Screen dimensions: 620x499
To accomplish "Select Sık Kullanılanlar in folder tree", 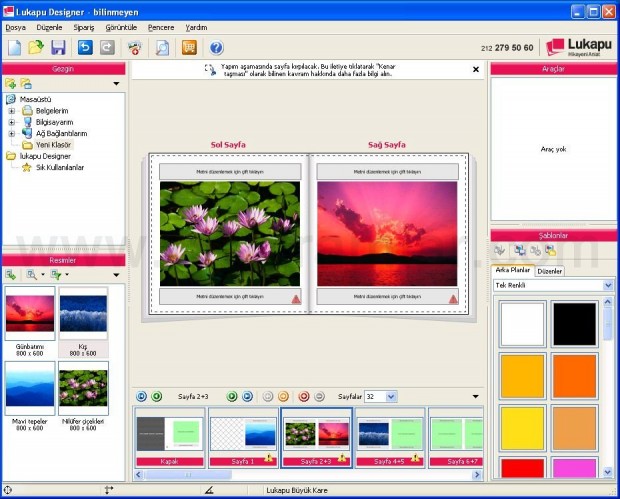I will 60,168.
